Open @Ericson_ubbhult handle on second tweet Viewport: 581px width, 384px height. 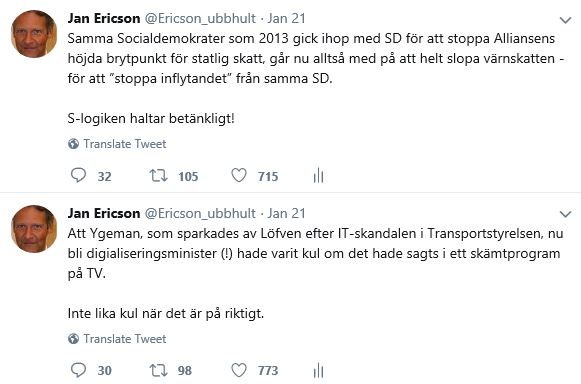click(200, 213)
